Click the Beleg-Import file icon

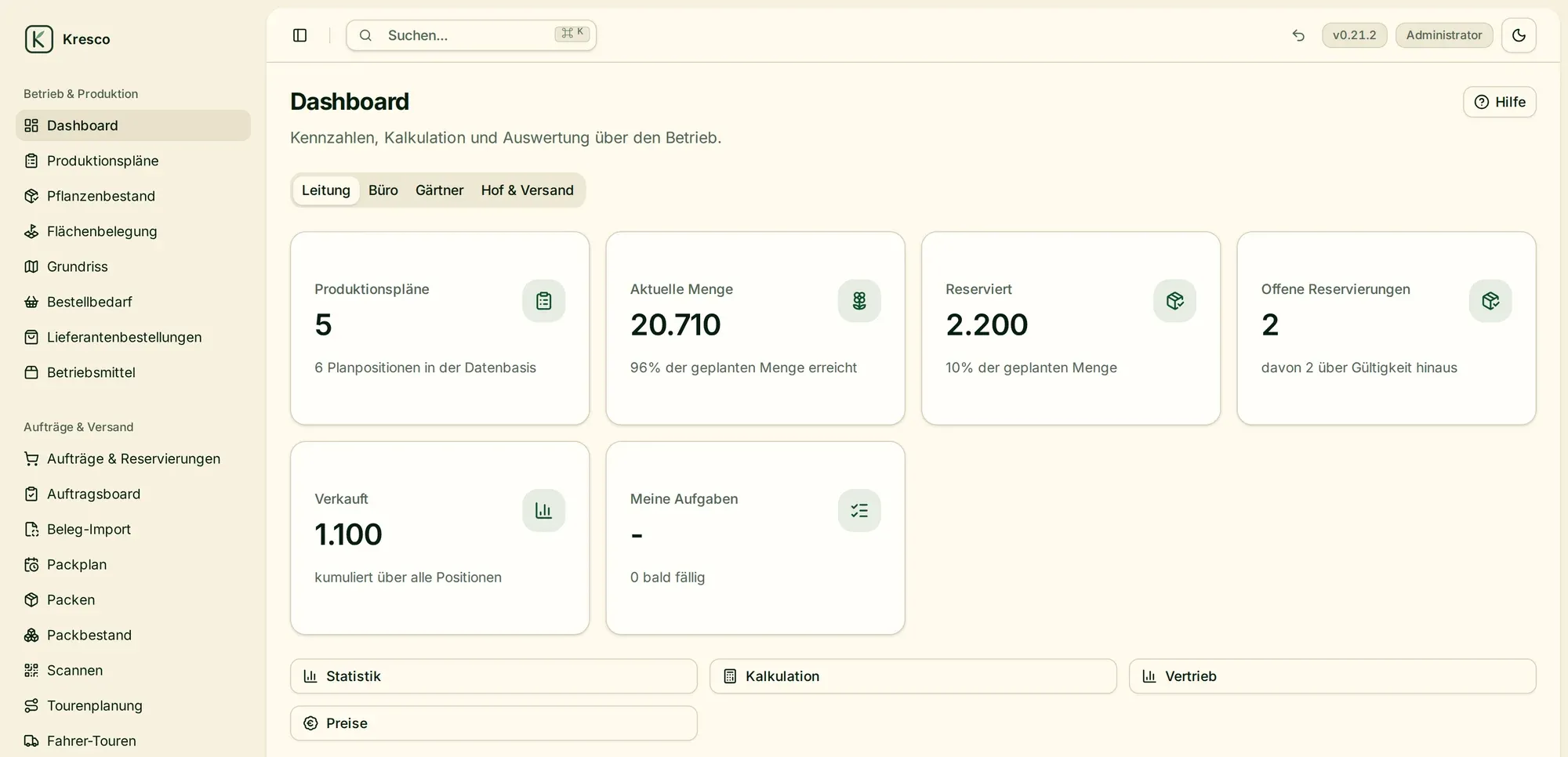[x=31, y=529]
